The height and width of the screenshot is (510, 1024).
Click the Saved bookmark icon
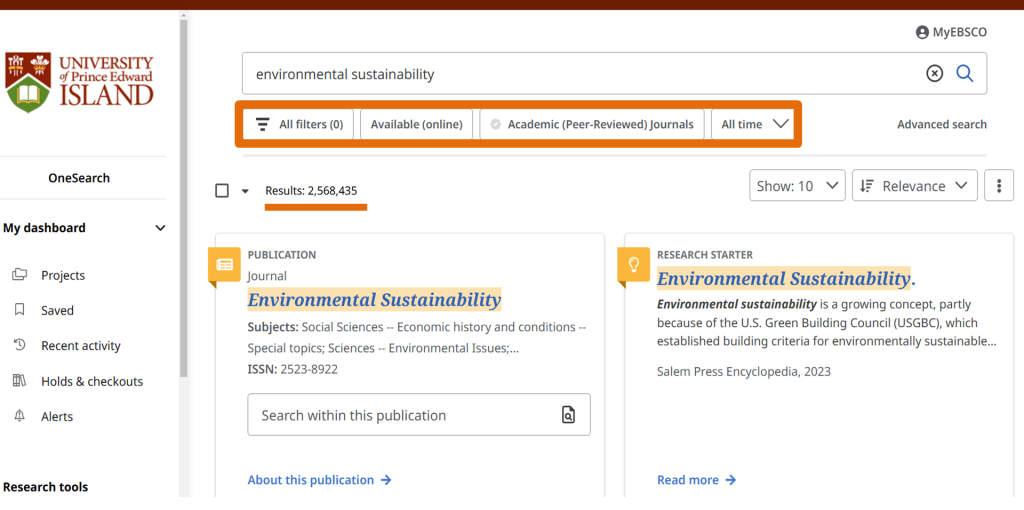pos(19,310)
